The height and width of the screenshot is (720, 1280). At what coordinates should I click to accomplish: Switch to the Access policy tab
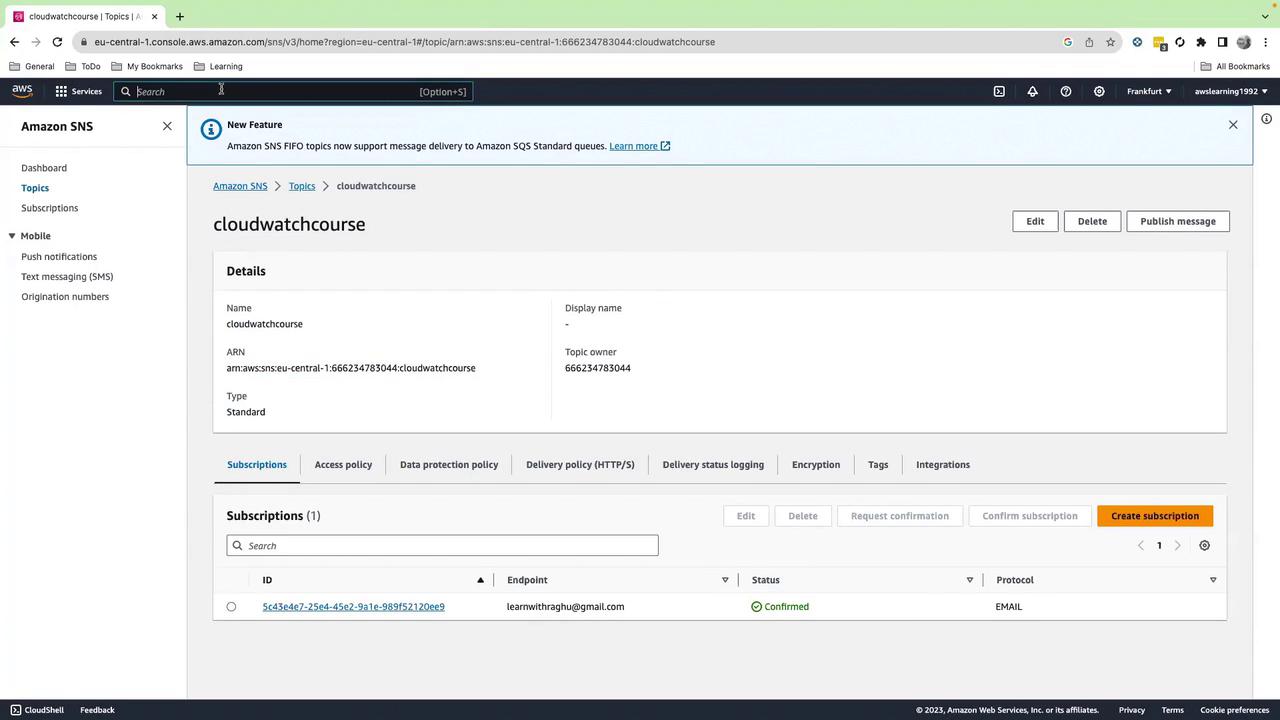coord(343,465)
